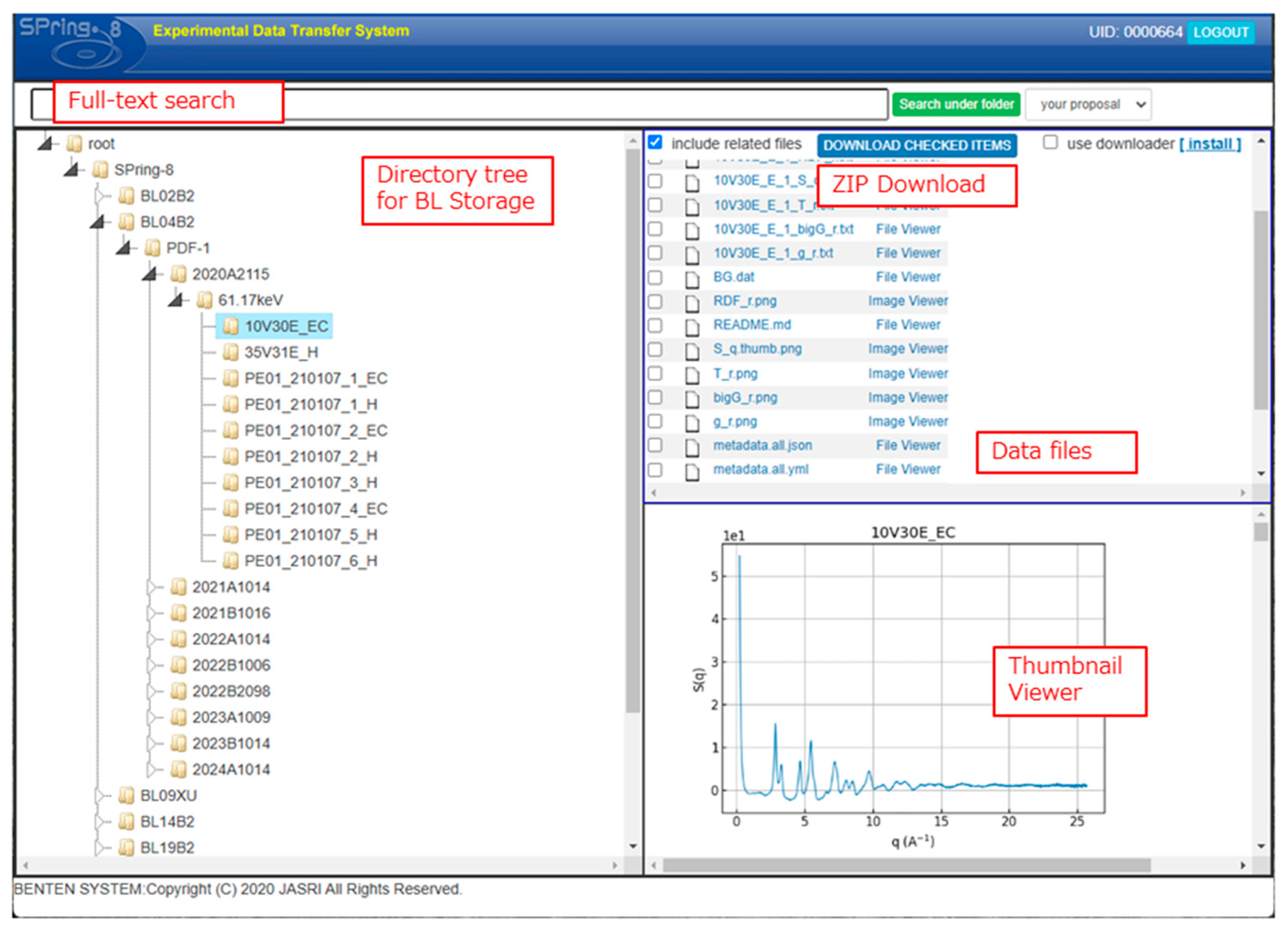Select the PE01_210107_1_EC folder
The image size is (1288, 935).
(315, 379)
